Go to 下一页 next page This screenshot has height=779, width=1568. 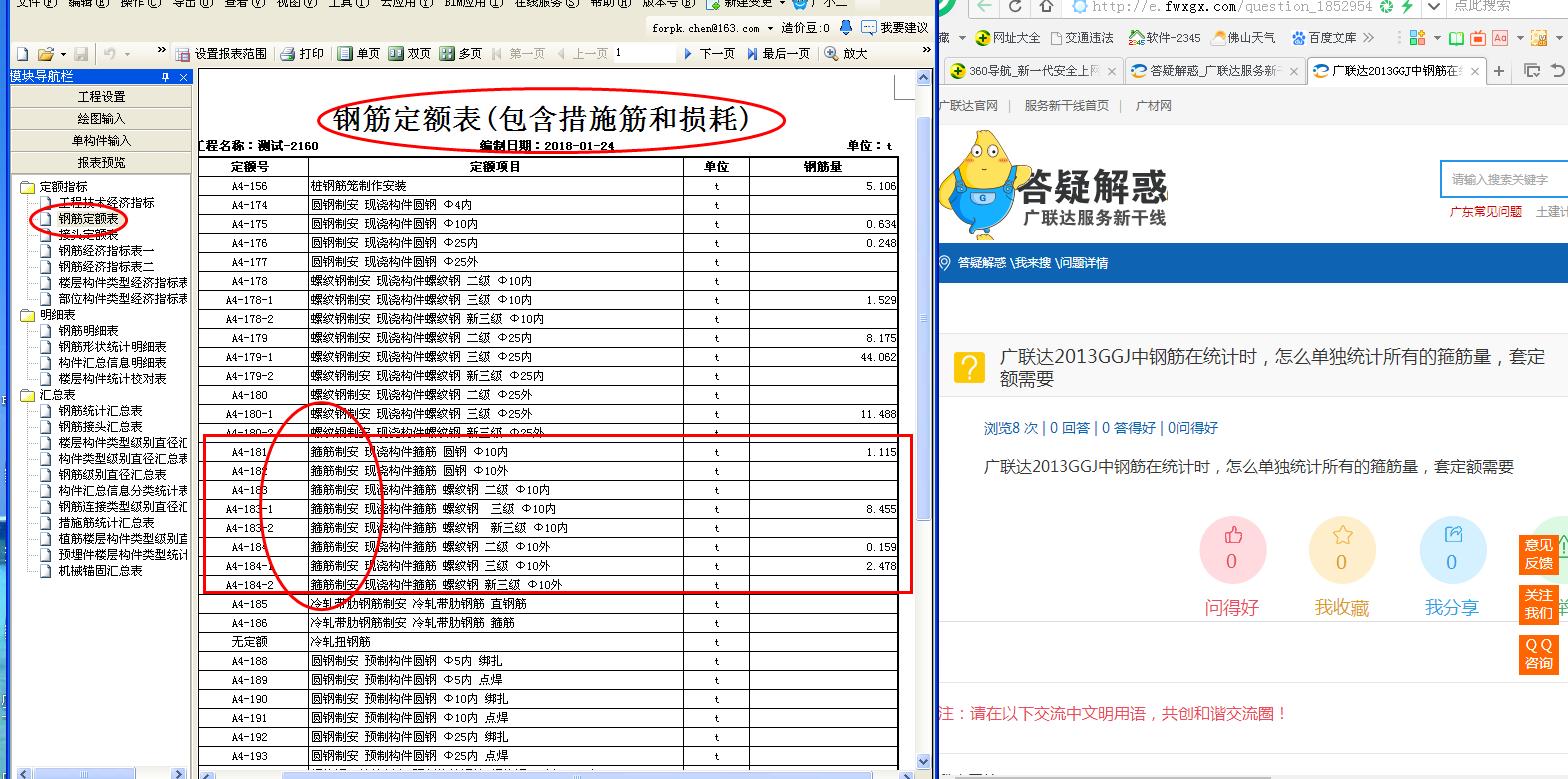(x=709, y=54)
